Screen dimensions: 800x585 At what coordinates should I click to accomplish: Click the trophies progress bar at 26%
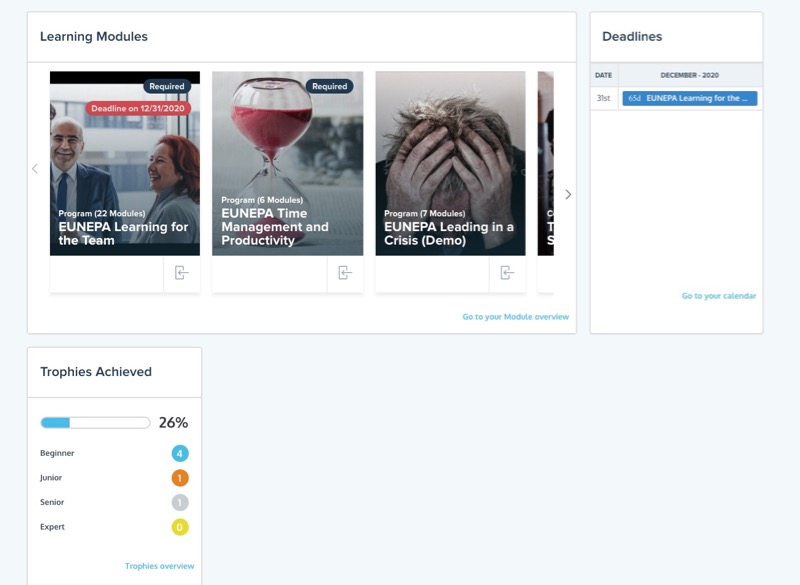[95, 423]
